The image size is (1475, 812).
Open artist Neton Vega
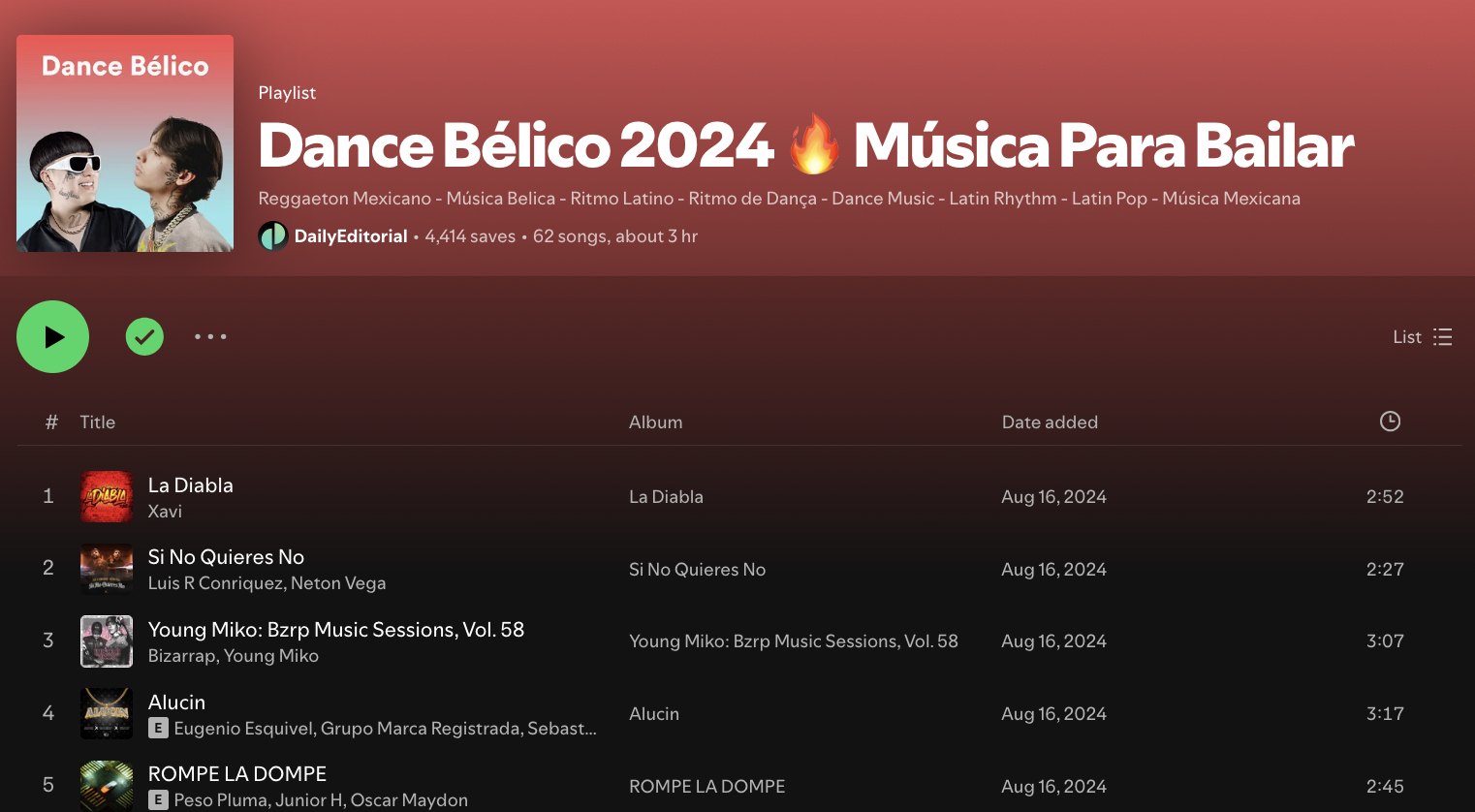[x=338, y=582]
